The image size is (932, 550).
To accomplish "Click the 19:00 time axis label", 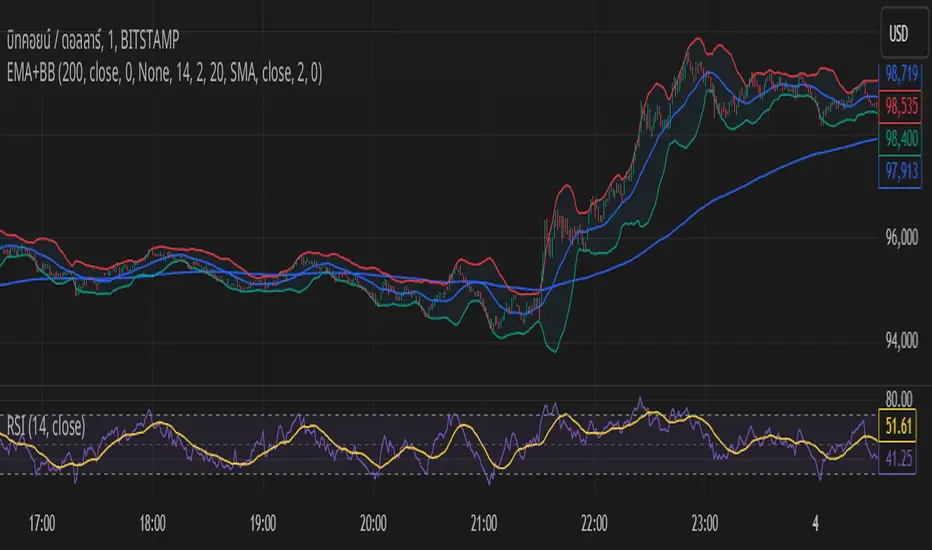I will click(264, 522).
